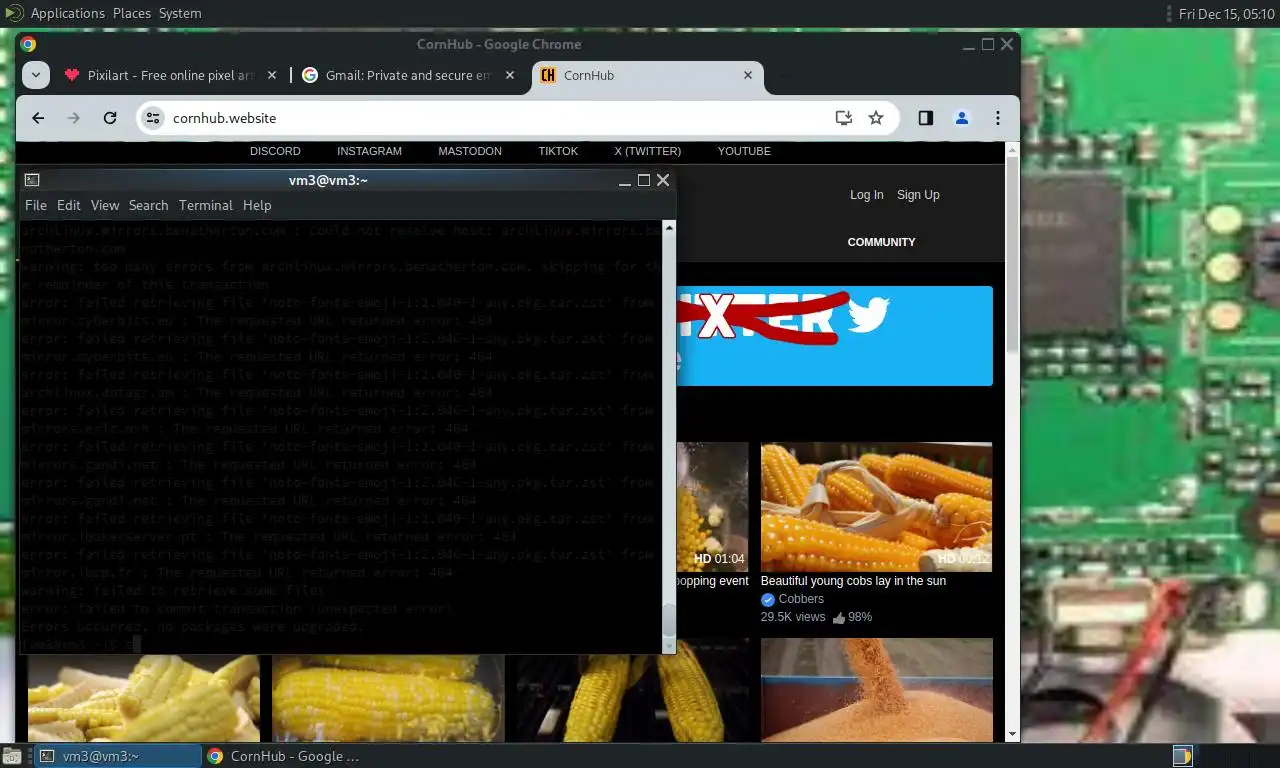1280x768 pixels.
Task: Switch to the Gmail tab
Action: (x=408, y=75)
